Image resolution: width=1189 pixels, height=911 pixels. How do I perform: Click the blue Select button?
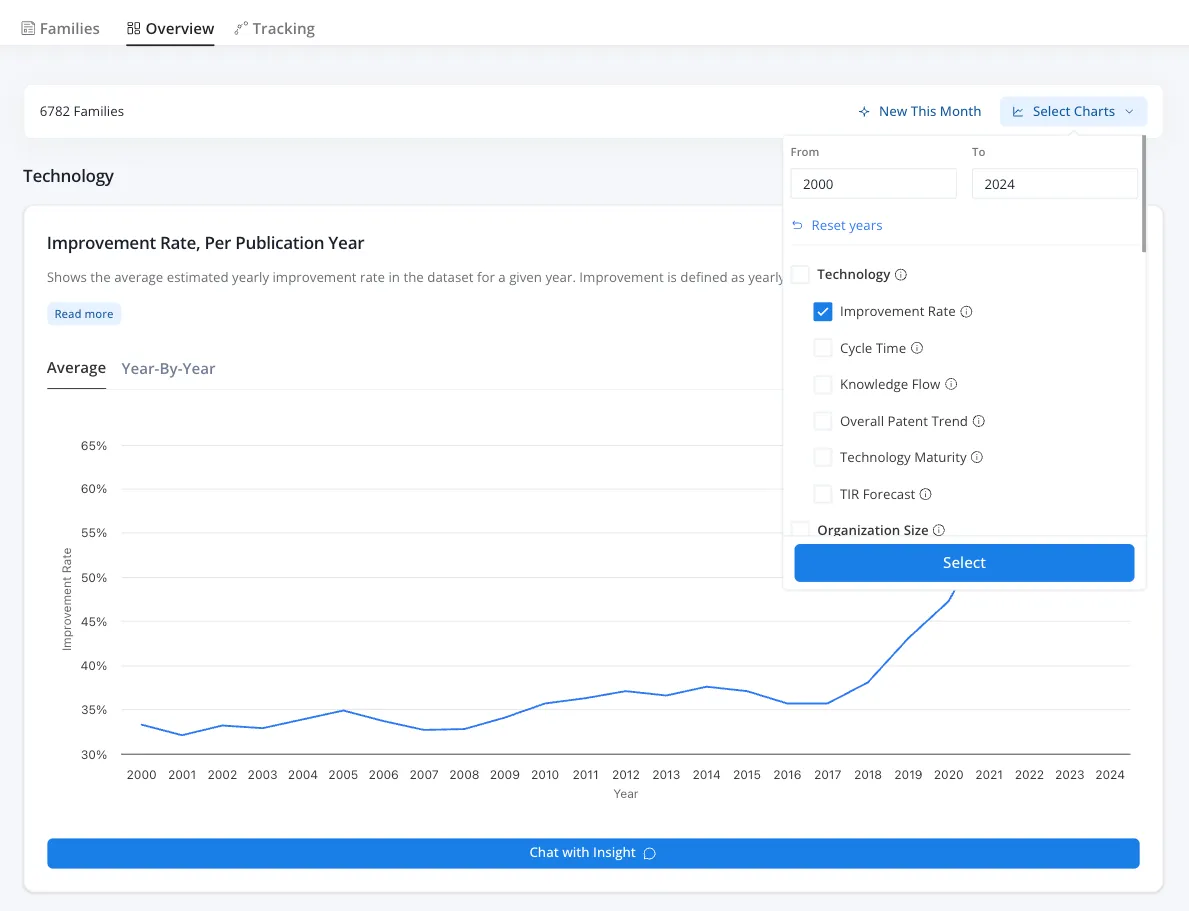(x=964, y=563)
